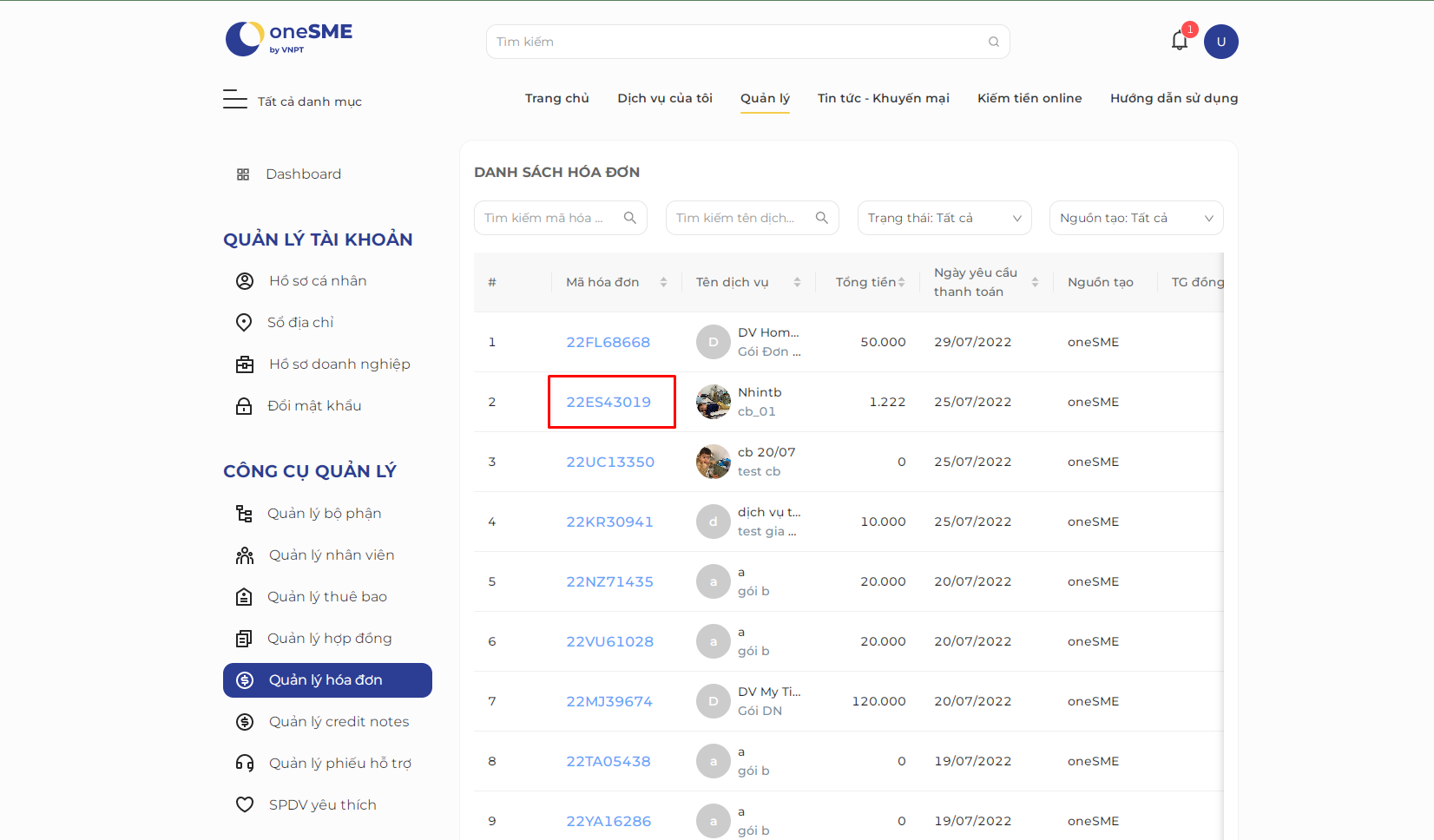Open invoice 22KR30941

pos(609,522)
